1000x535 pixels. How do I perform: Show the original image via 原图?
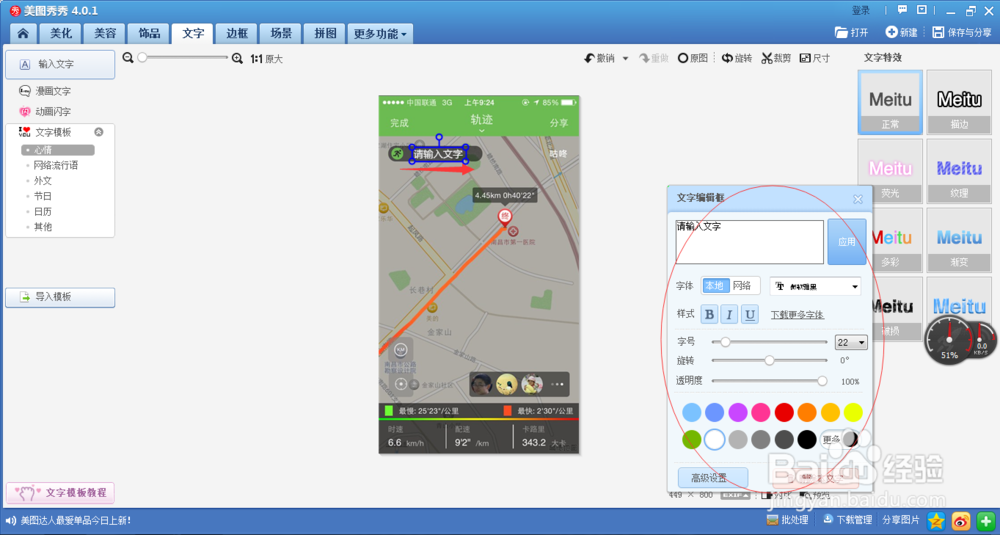tap(693, 58)
